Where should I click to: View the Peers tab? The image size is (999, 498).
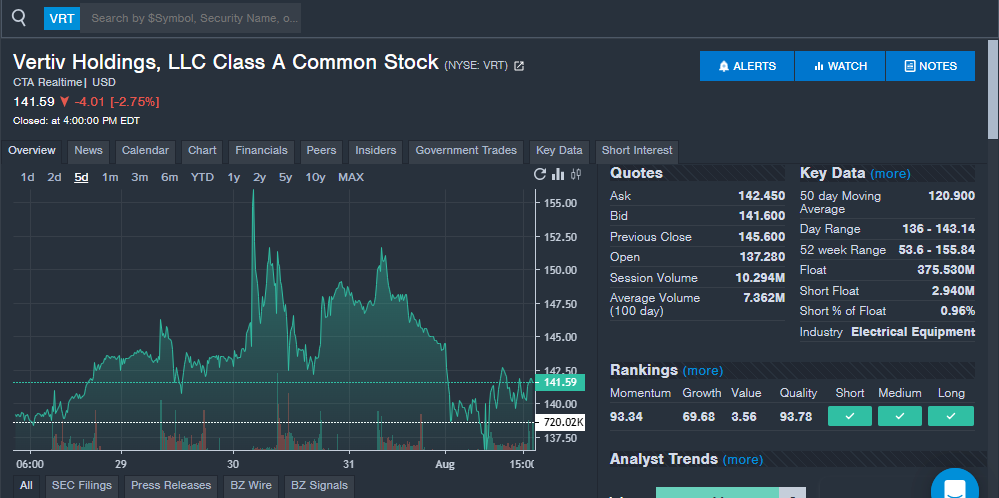321,151
